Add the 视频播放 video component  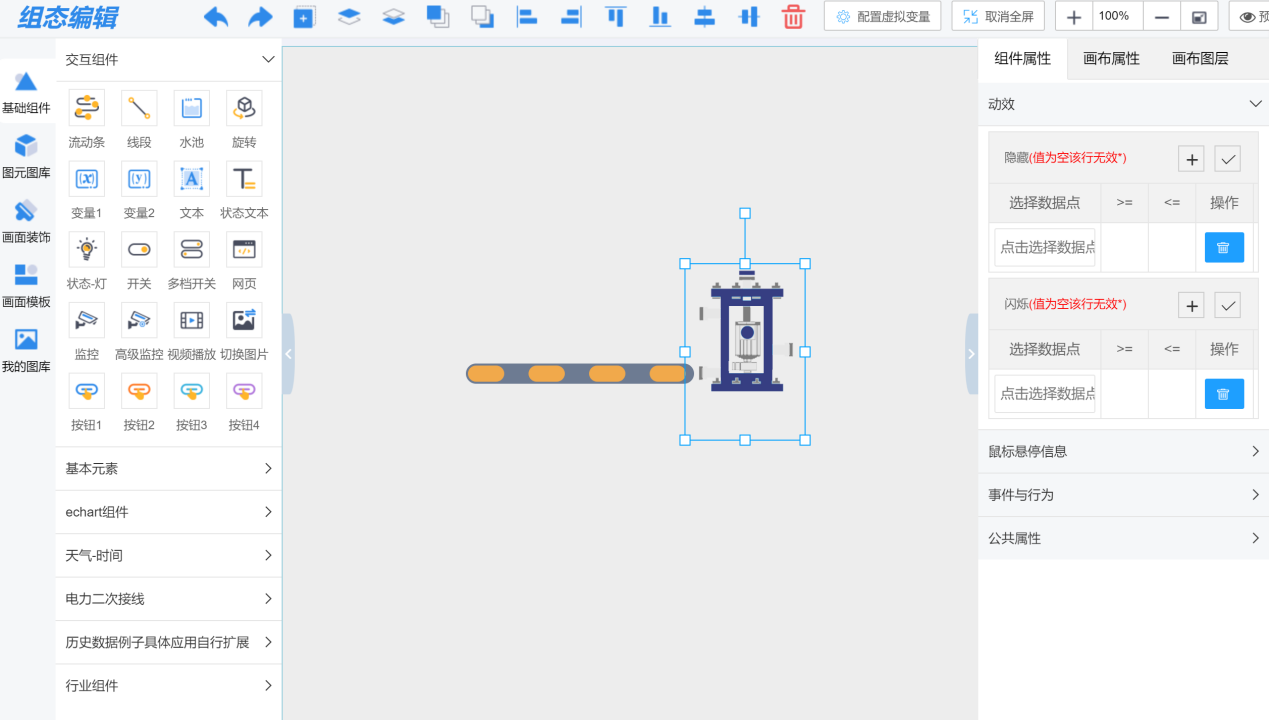point(192,320)
